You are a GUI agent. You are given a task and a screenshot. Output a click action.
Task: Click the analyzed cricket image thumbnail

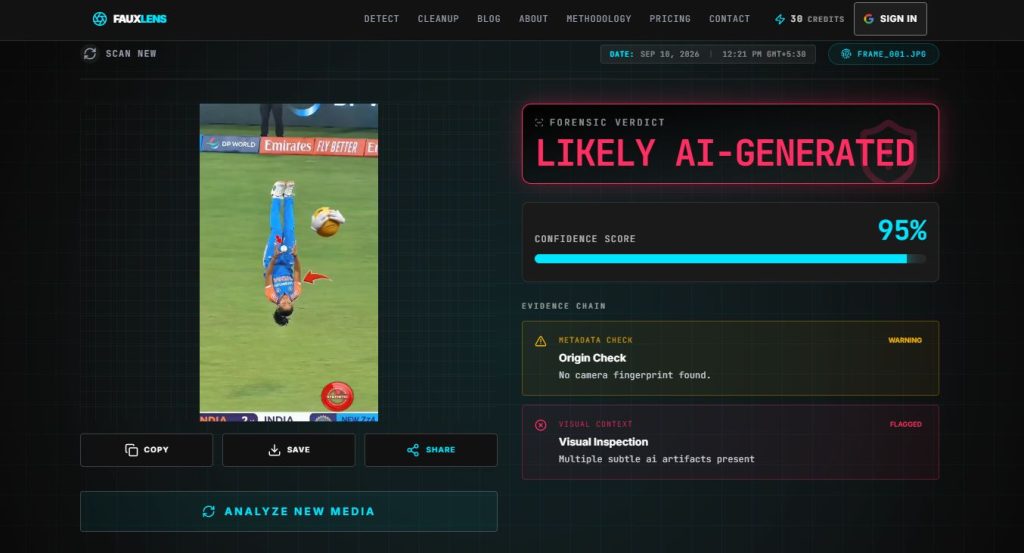point(289,262)
